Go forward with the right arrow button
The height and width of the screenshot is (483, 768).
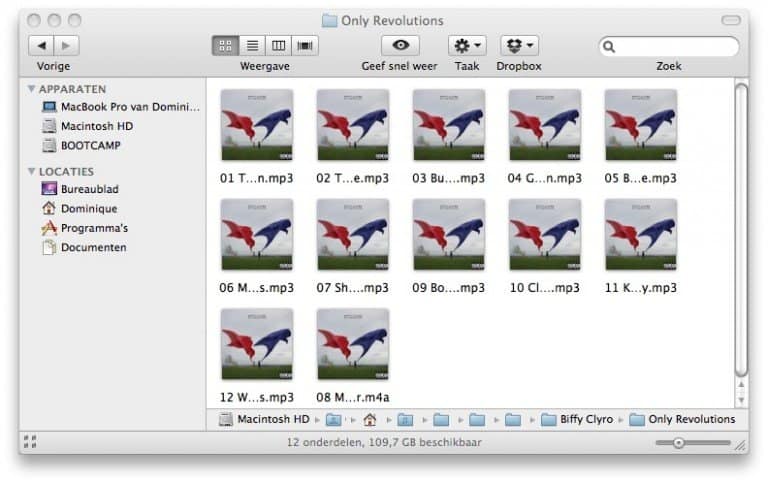coord(66,46)
